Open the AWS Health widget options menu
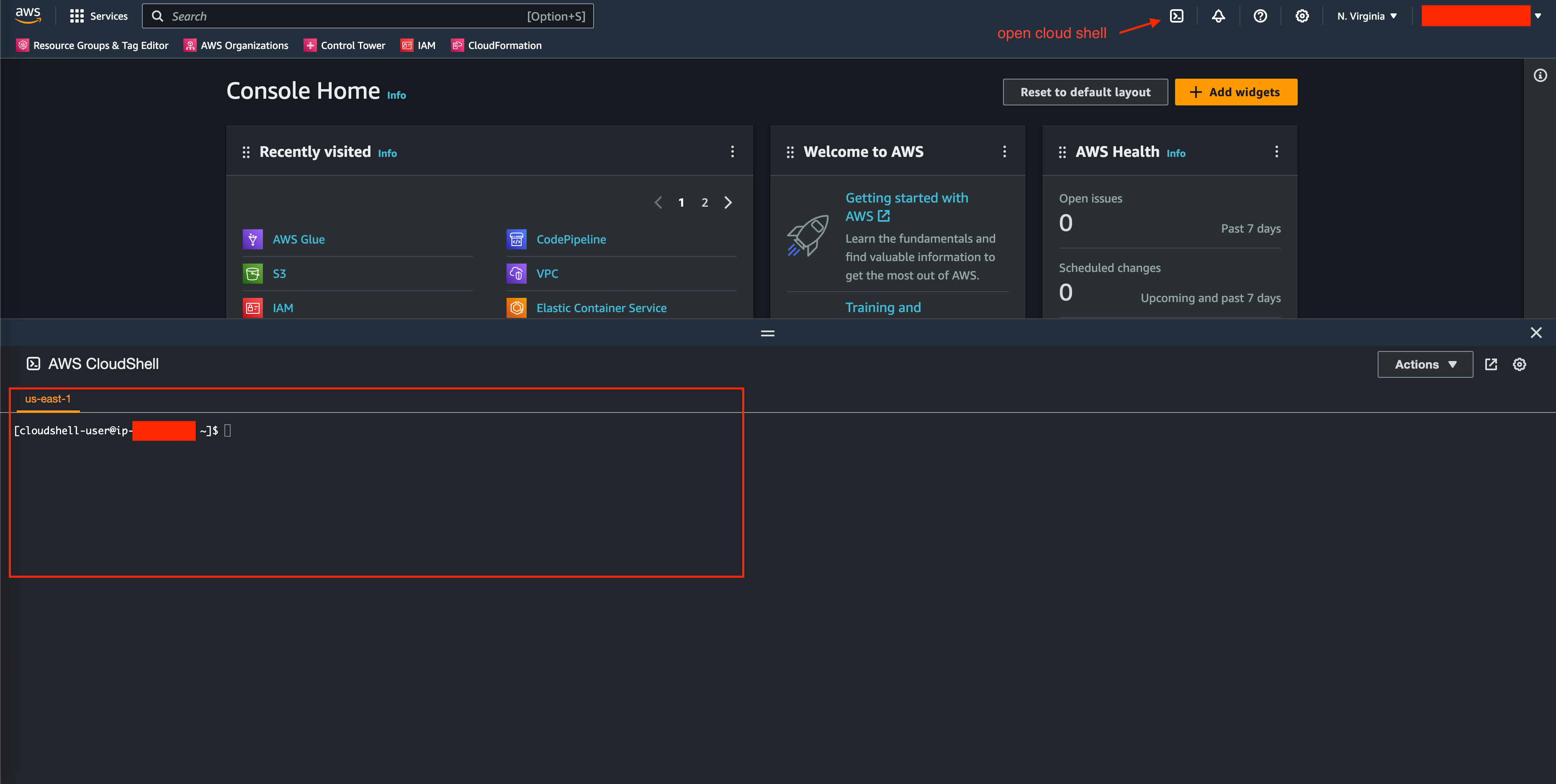 [1276, 151]
